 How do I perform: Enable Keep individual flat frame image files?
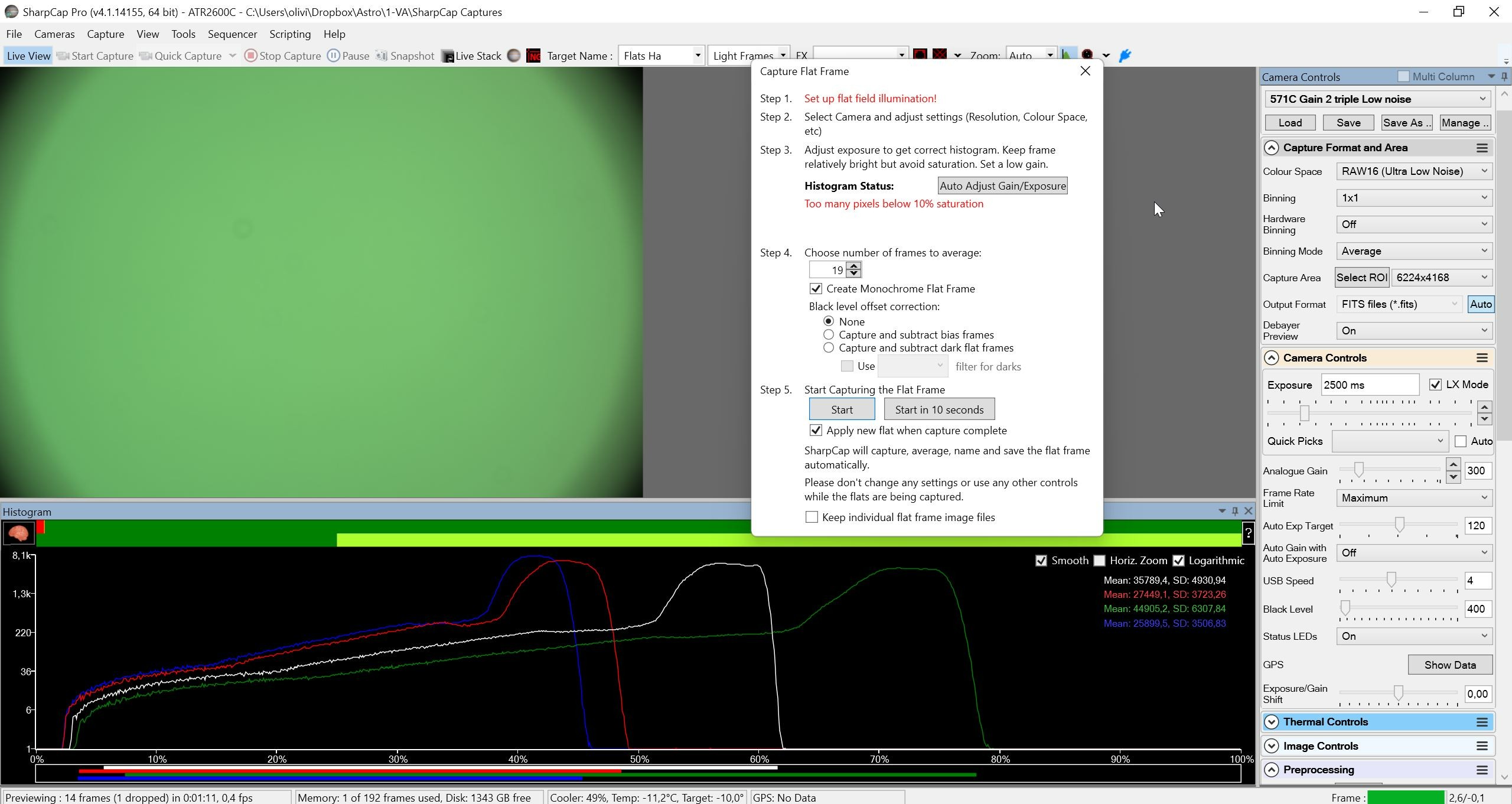[x=812, y=517]
